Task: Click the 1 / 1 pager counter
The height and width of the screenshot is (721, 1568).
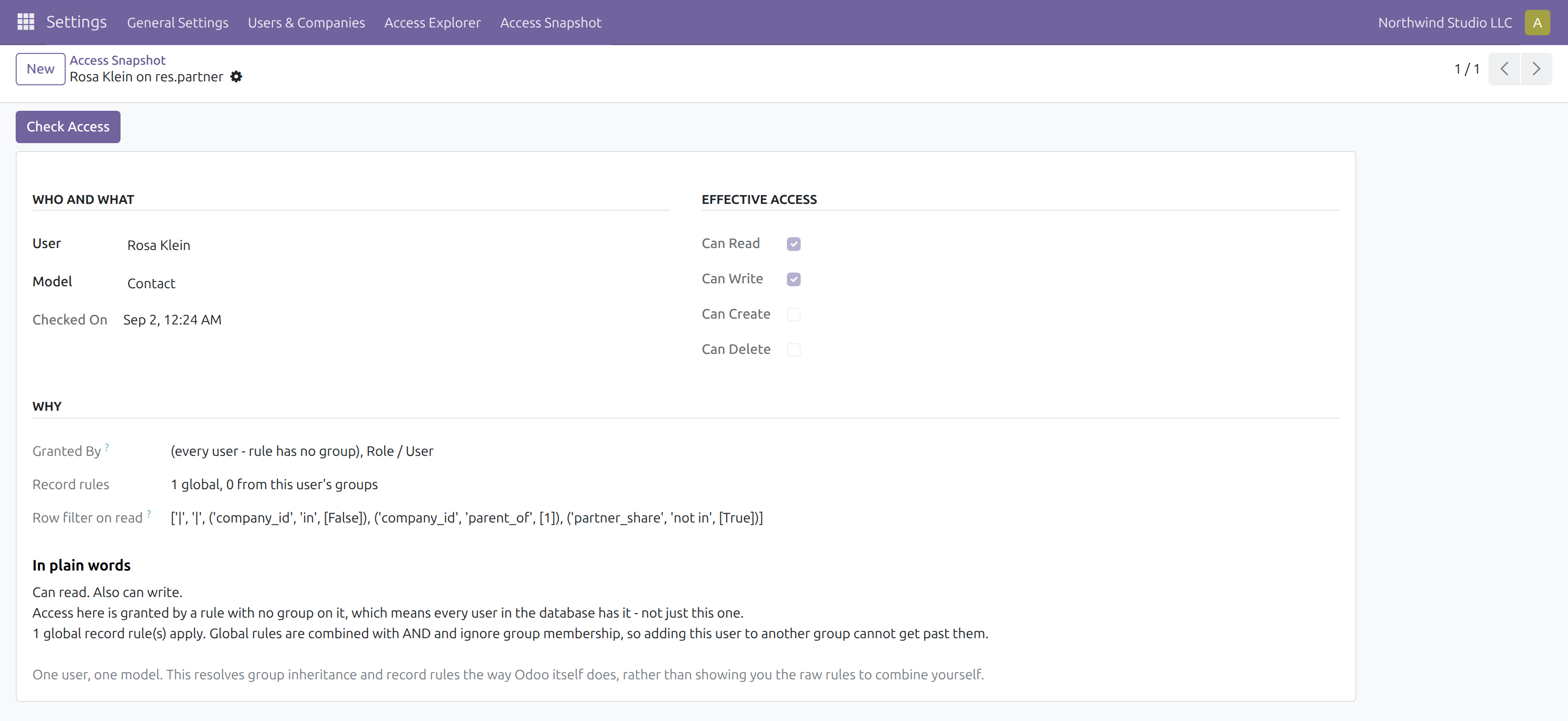Action: (1467, 69)
